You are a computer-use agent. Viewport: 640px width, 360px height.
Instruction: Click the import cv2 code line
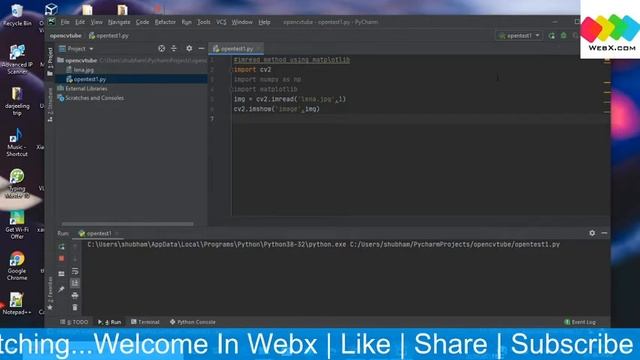click(x=252, y=70)
